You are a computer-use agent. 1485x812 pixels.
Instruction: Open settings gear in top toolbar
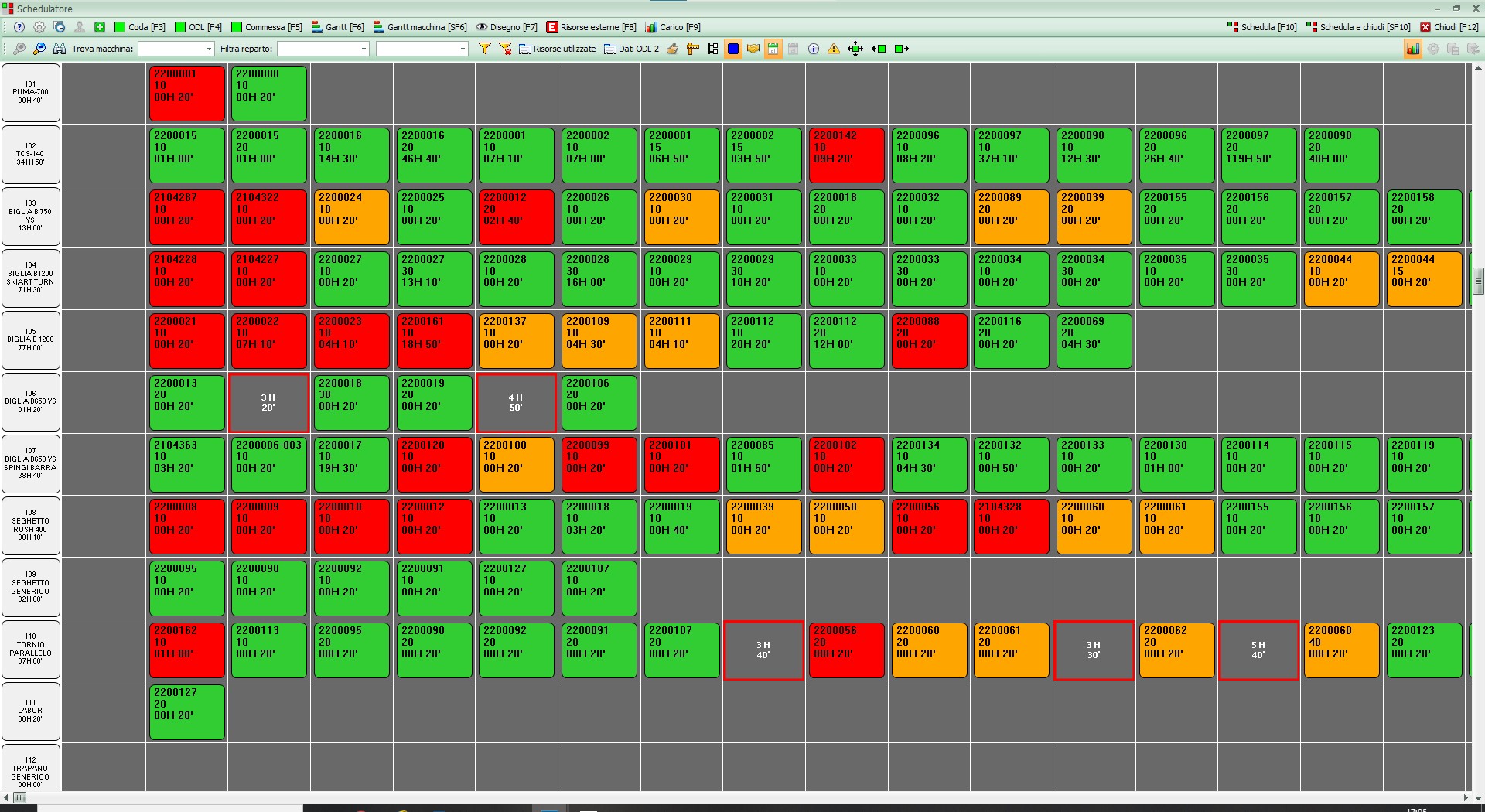tap(39, 27)
